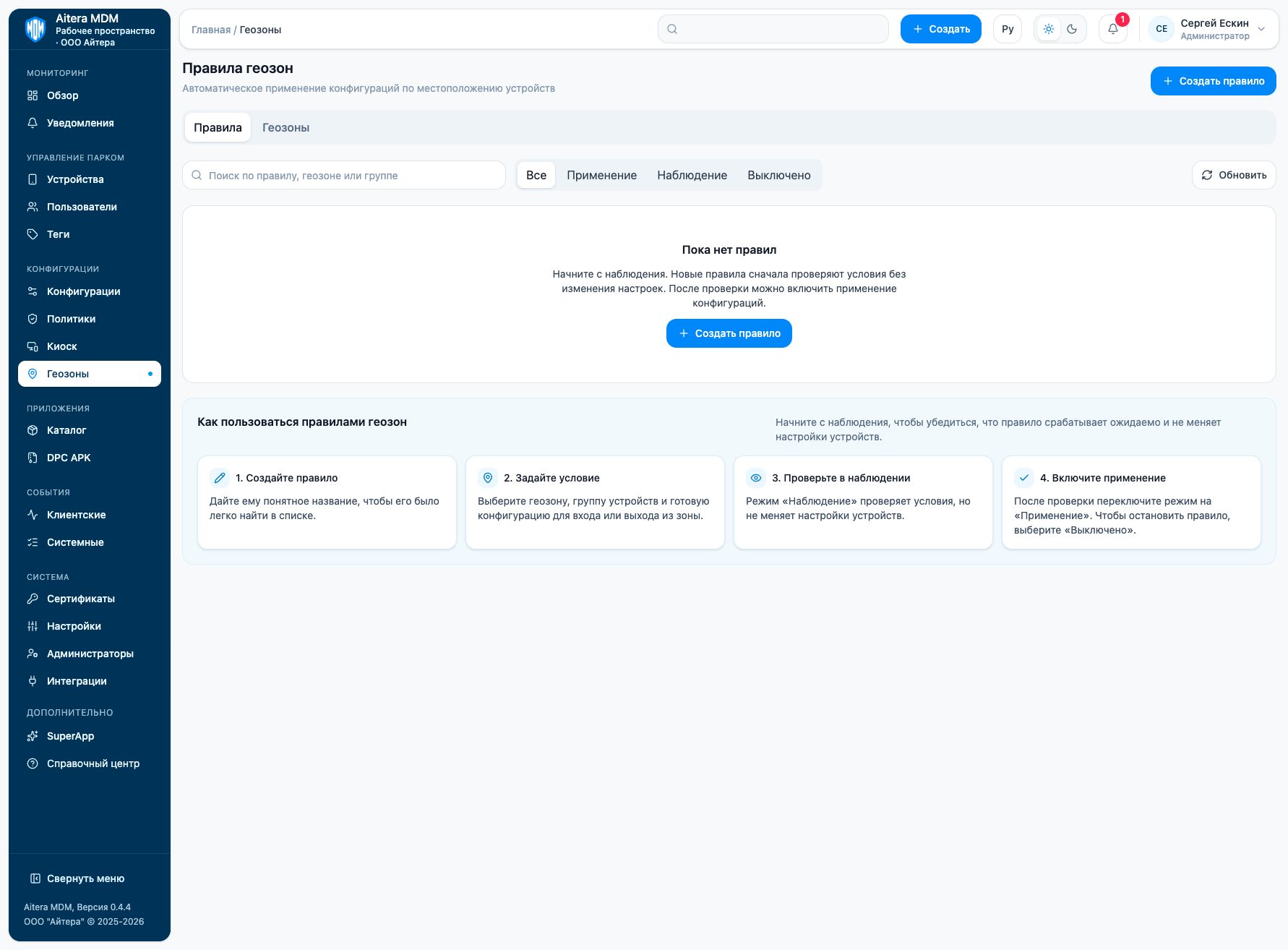The width and height of the screenshot is (1288, 950).
Task: Go to Устройства in the sidebar
Action: click(x=90, y=179)
